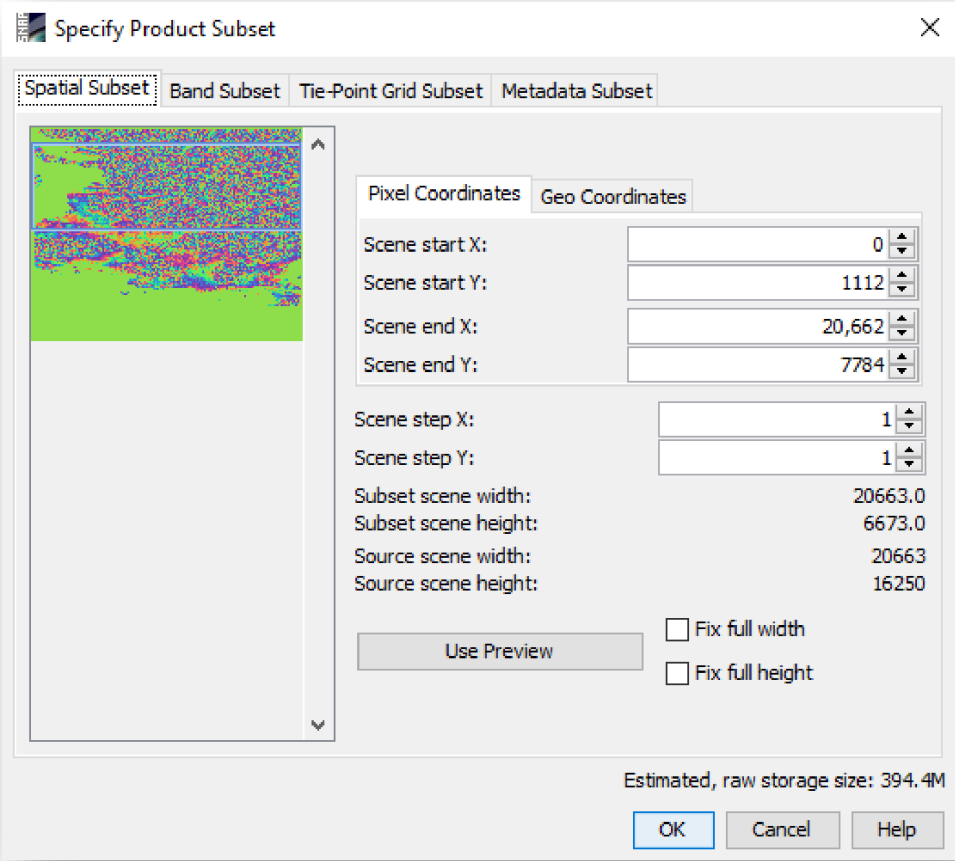Click the preview pane scroll down arrow
Image resolution: width=955 pixels, height=861 pixels.
318,725
